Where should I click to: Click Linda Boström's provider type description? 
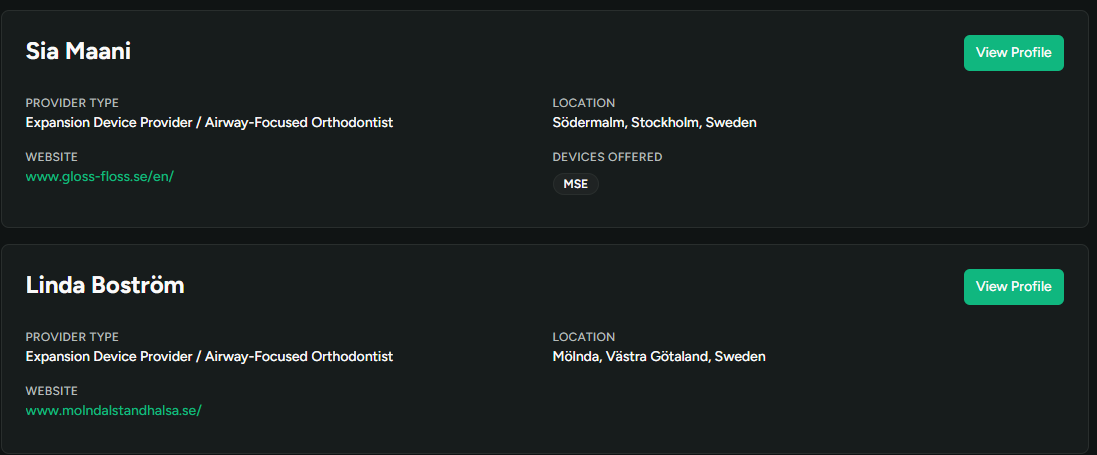click(209, 357)
